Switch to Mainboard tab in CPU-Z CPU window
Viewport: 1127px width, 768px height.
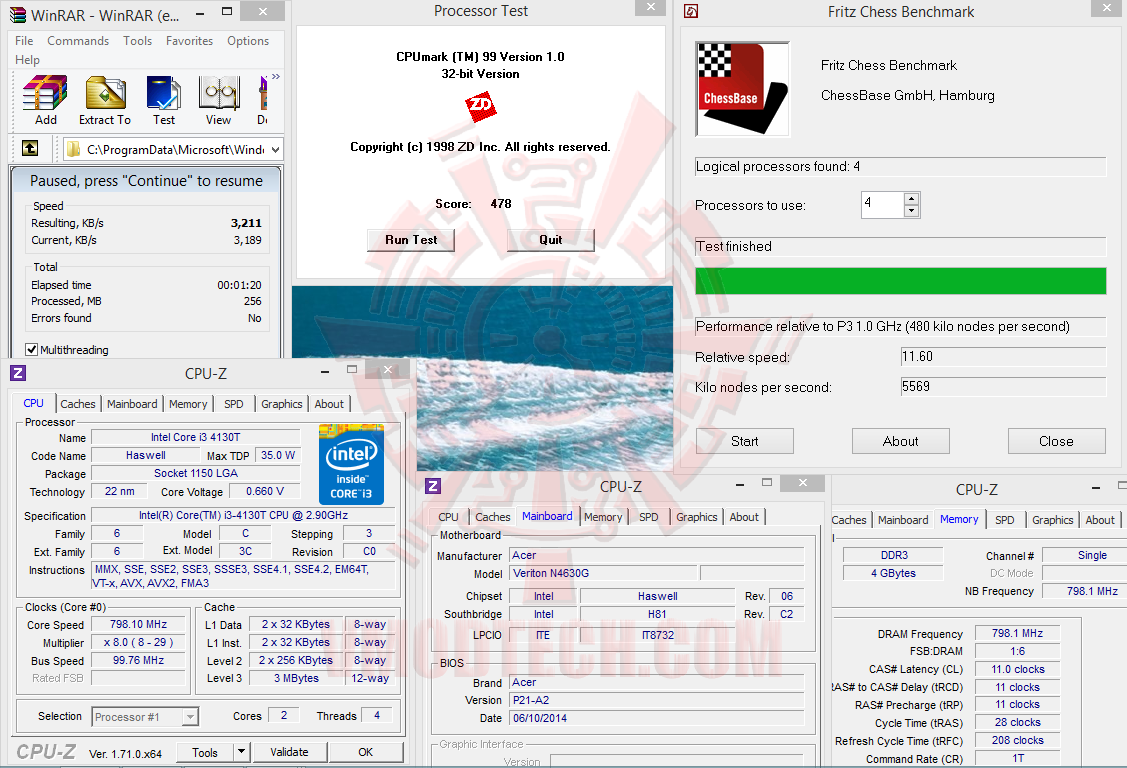tap(132, 404)
